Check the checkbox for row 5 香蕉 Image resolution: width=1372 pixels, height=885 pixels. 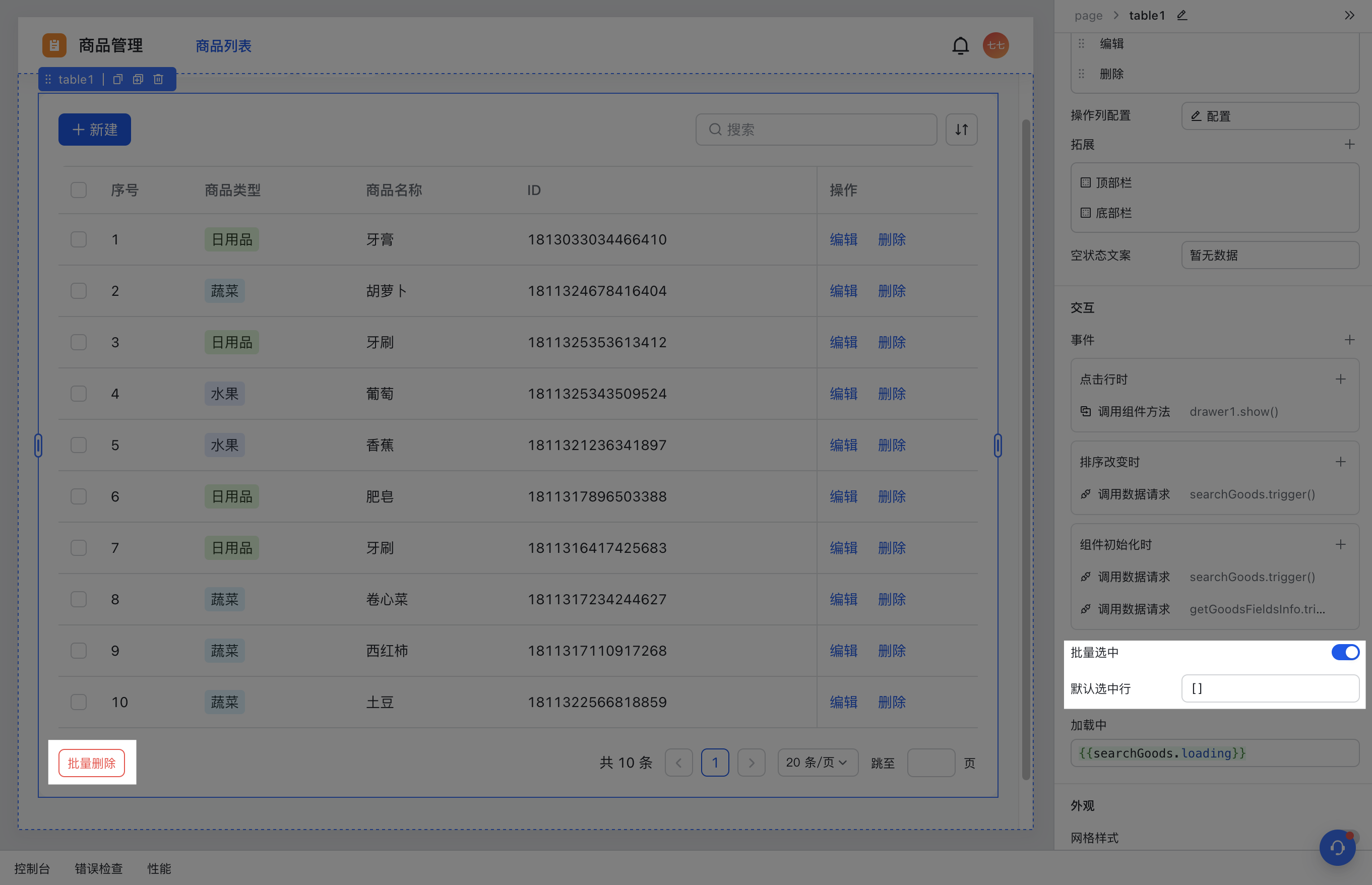79,446
